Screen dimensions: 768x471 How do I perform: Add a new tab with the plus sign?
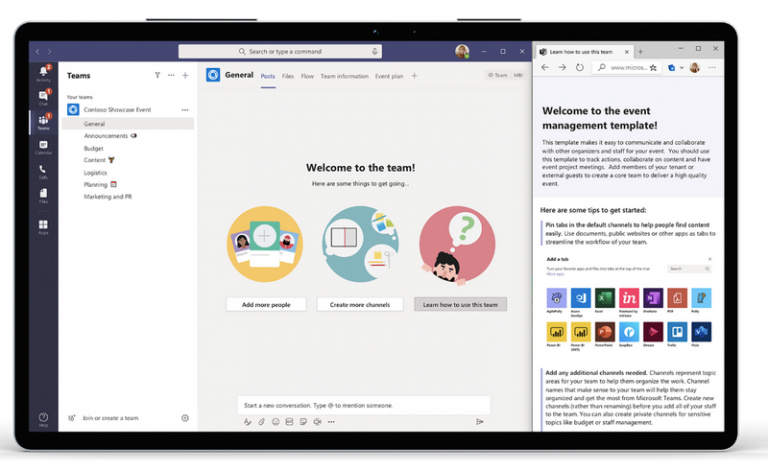click(414, 75)
